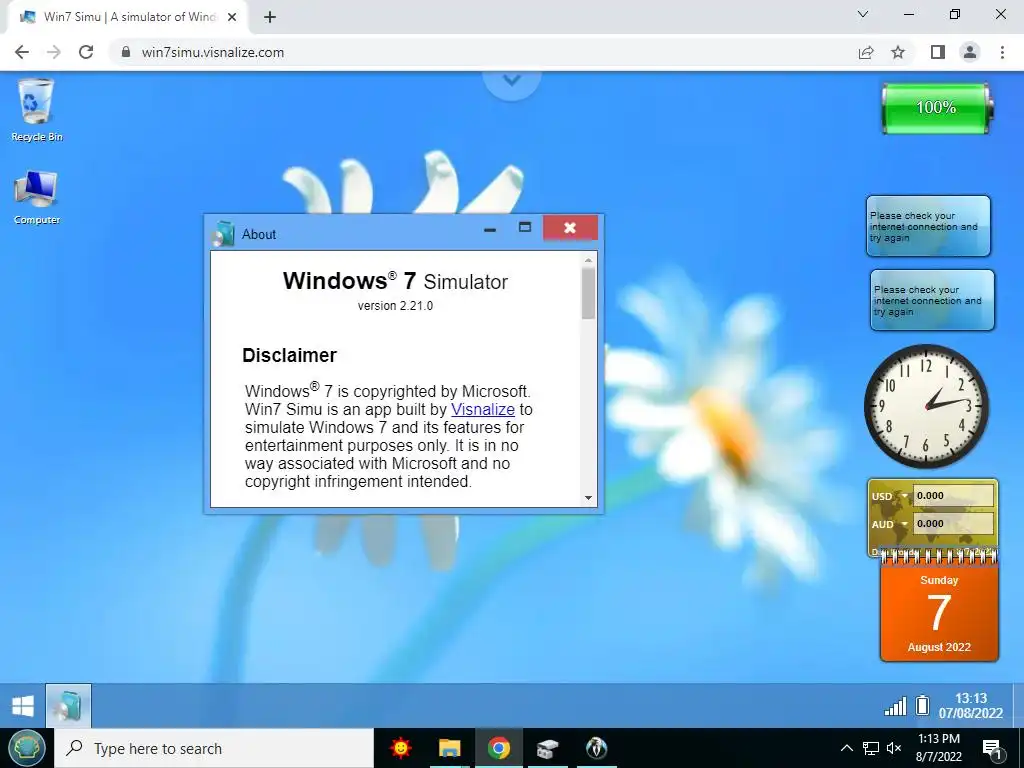Click the Type here to search box
This screenshot has height=768, width=1024.
214,748
